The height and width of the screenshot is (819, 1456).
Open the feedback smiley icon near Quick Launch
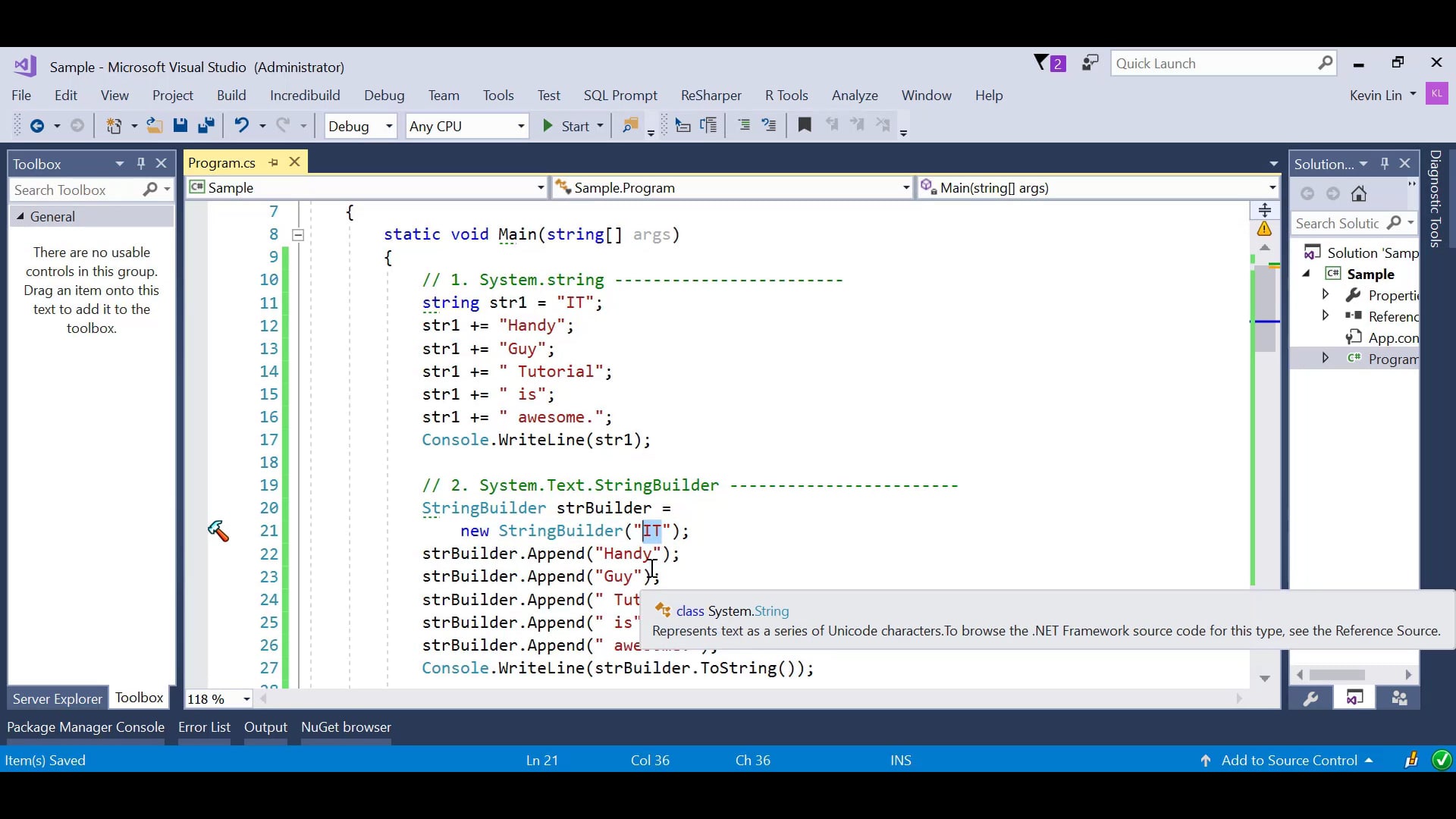coord(1090,62)
